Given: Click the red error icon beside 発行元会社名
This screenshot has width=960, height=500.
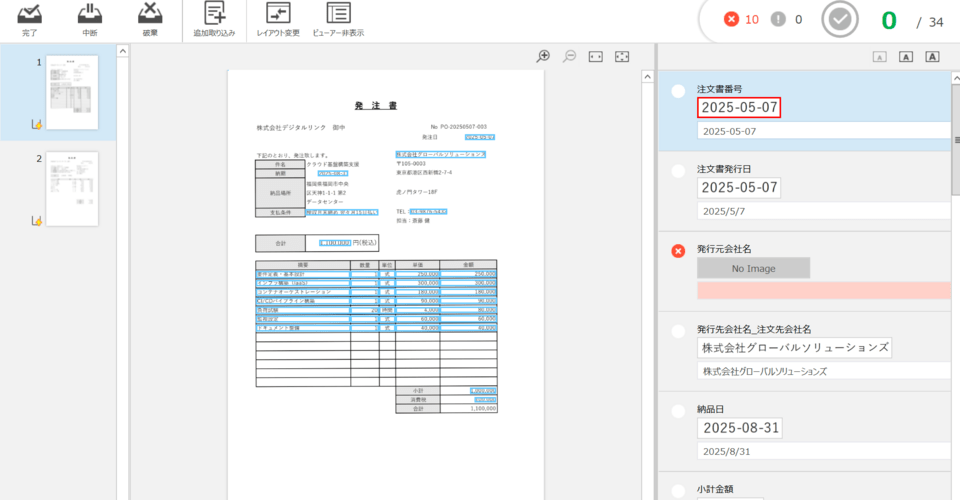Looking at the screenshot, I should [678, 251].
